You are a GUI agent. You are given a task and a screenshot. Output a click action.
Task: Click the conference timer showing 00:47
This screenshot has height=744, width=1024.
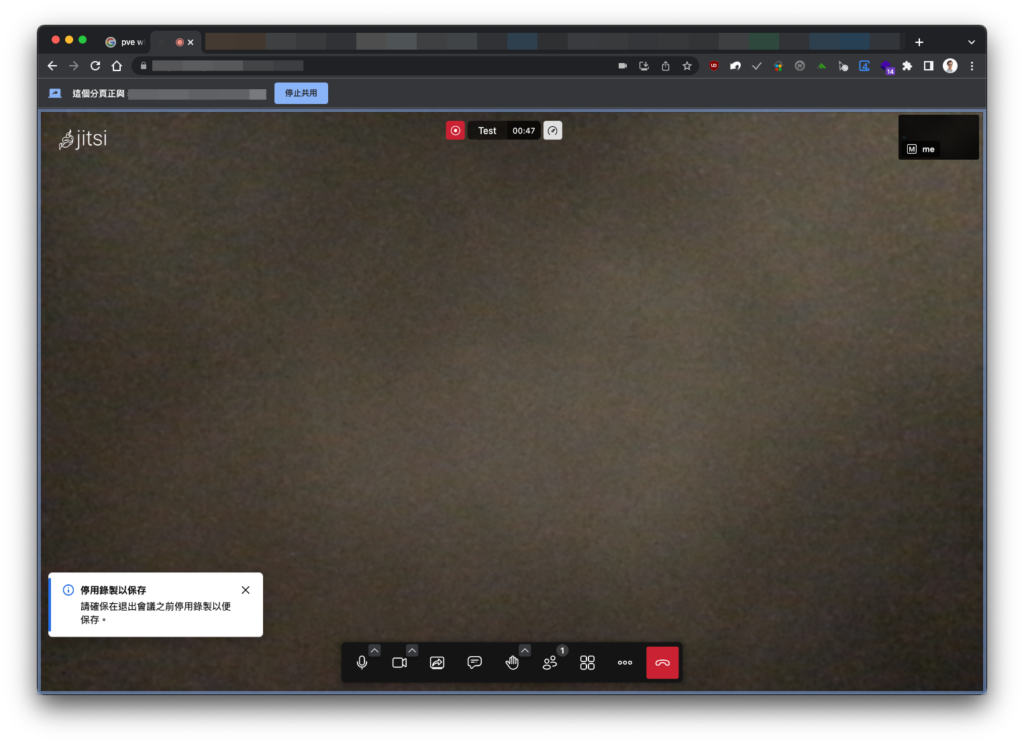[523, 131]
